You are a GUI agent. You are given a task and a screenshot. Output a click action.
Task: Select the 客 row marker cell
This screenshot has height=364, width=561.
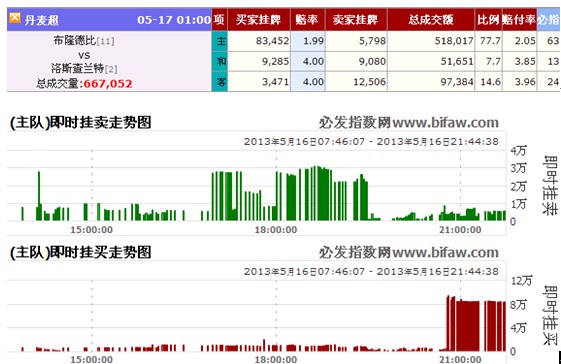(x=220, y=82)
